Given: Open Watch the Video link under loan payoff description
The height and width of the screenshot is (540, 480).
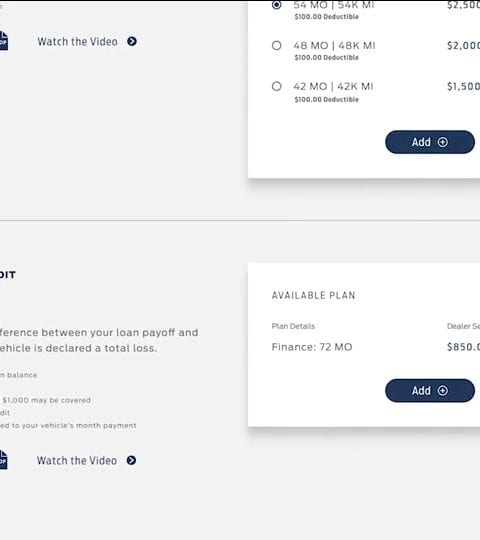Looking at the screenshot, I should (77, 460).
